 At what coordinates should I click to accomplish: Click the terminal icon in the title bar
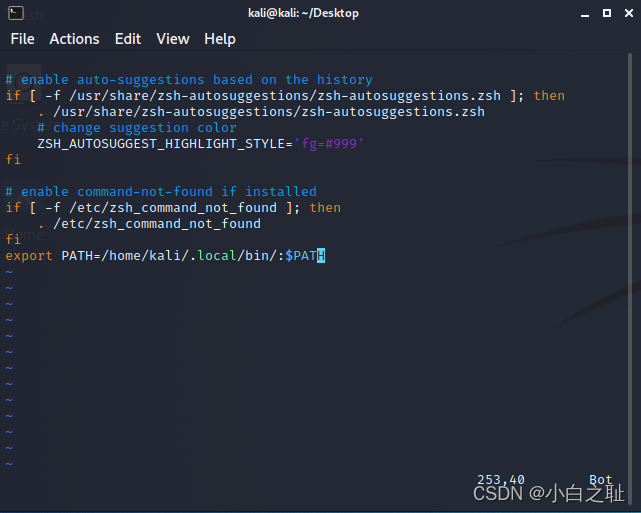point(16,13)
